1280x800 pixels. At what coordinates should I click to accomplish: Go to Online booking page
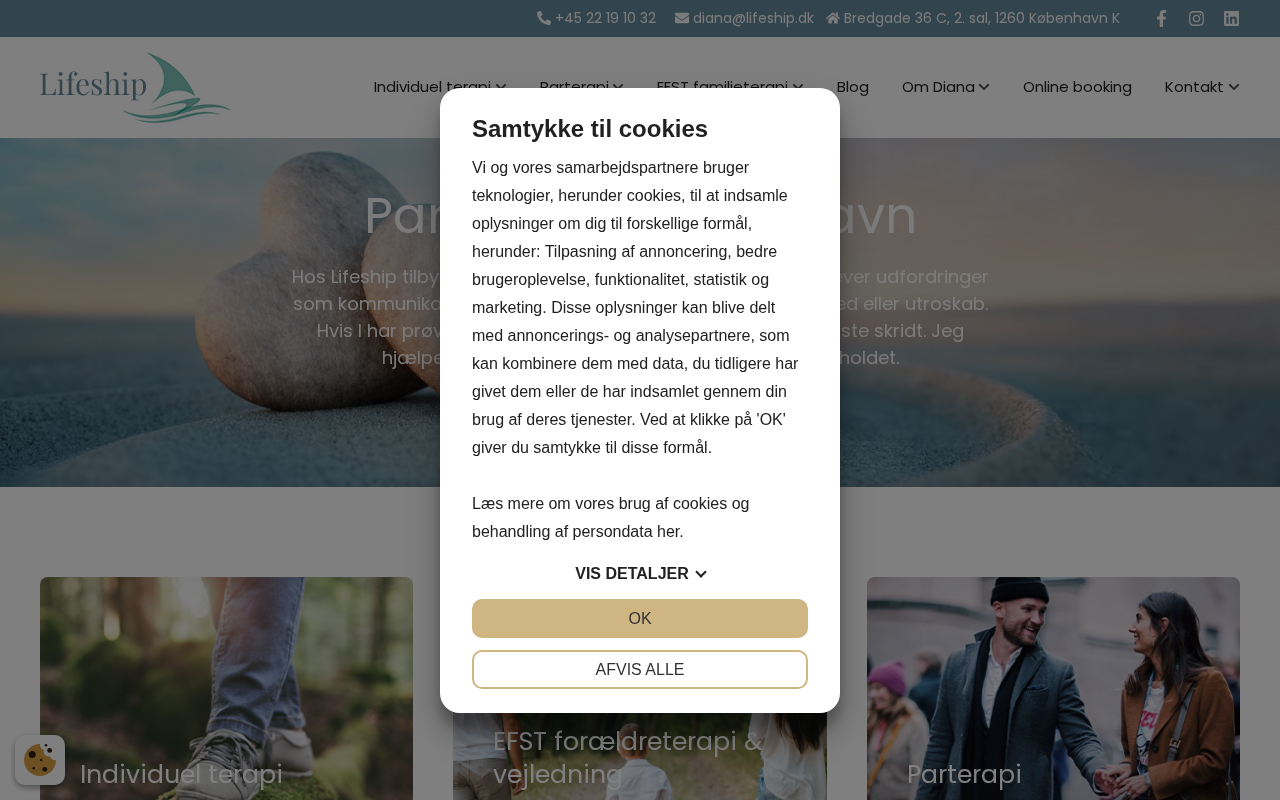(1077, 87)
